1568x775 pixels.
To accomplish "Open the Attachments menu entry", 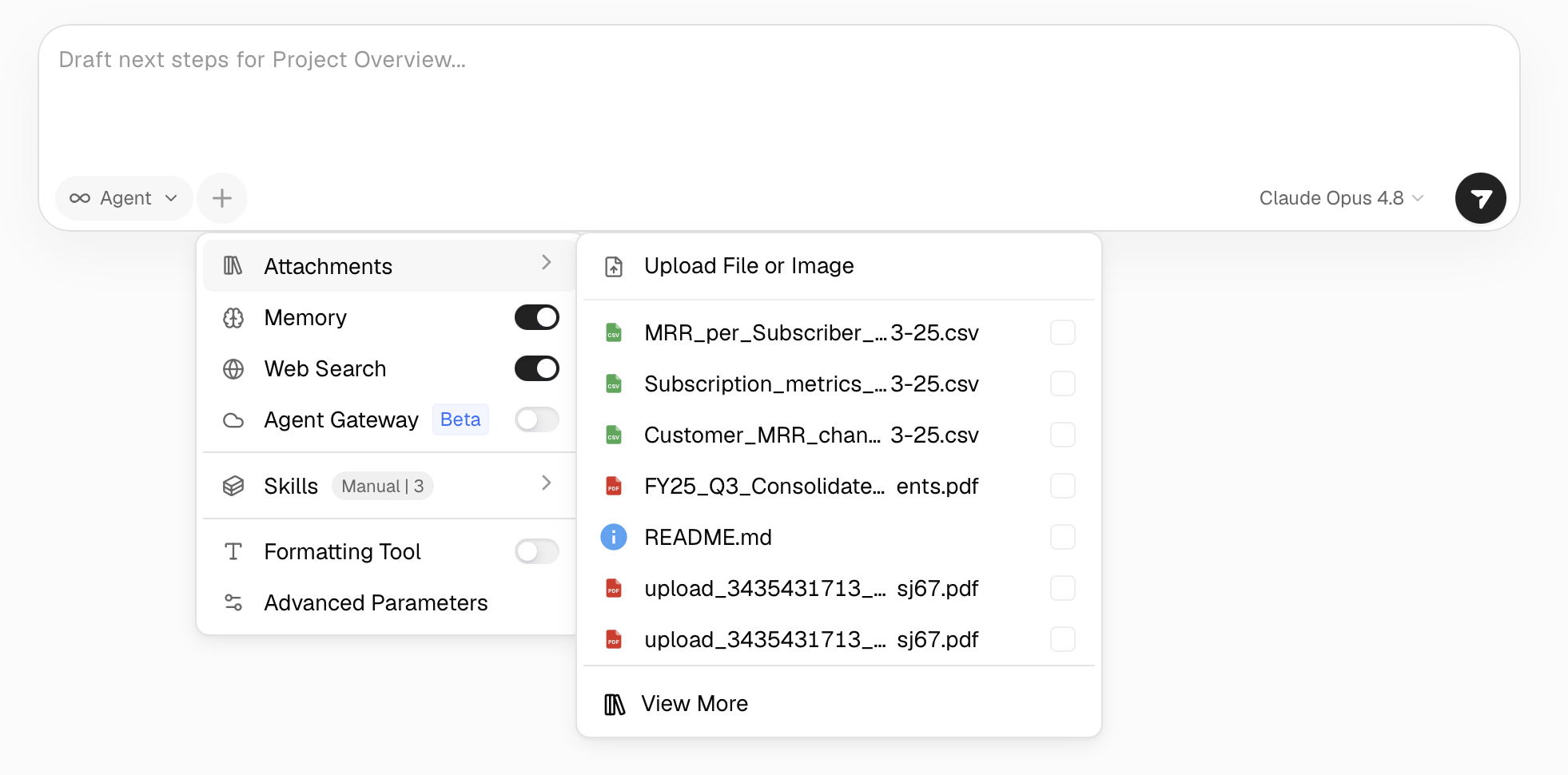I will pos(390,266).
